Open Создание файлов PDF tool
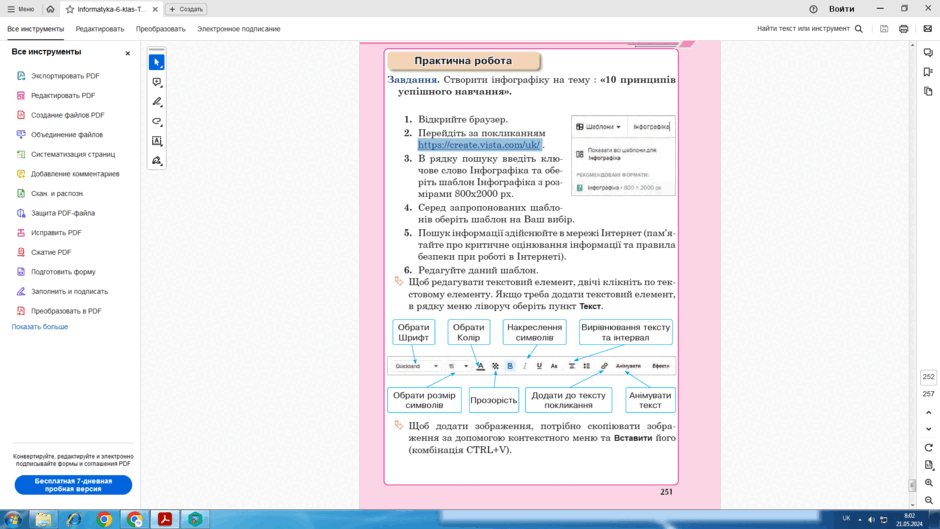 [x=67, y=115]
